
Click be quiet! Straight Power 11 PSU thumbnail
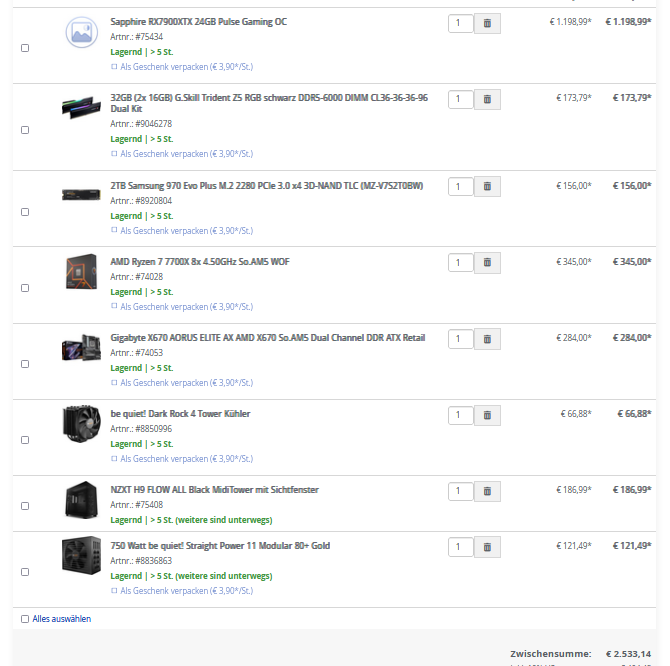(81, 556)
